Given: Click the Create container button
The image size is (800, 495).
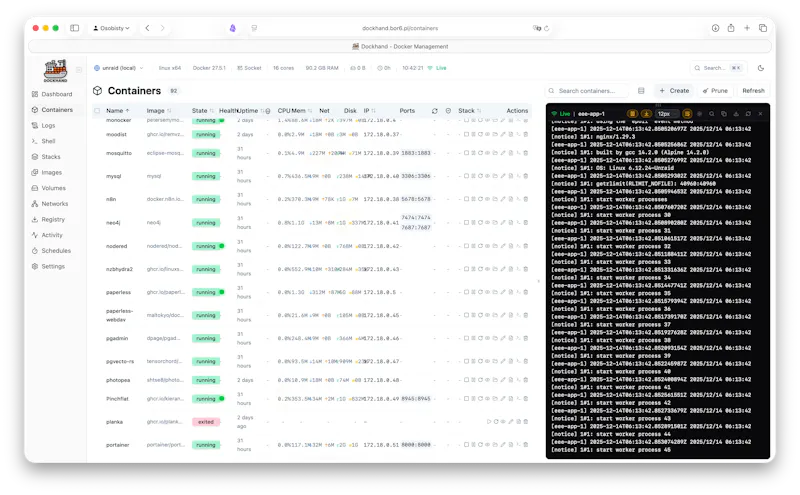Looking at the screenshot, I should 674,91.
